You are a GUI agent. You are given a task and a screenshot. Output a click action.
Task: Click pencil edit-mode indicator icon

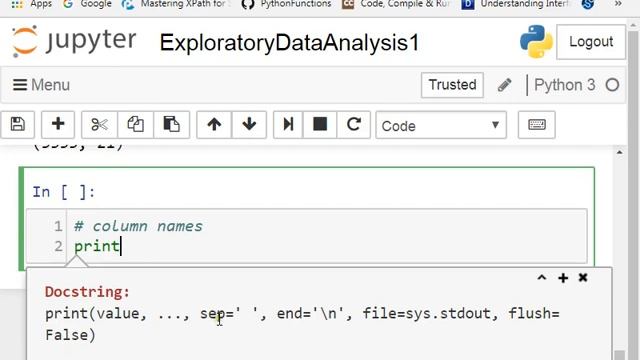tap(504, 85)
